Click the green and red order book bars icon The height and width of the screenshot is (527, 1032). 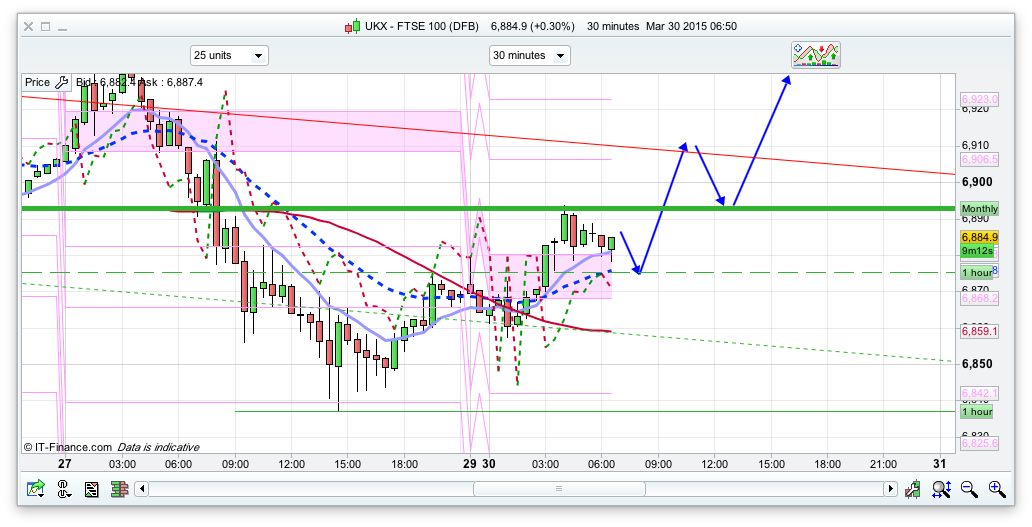click(118, 489)
